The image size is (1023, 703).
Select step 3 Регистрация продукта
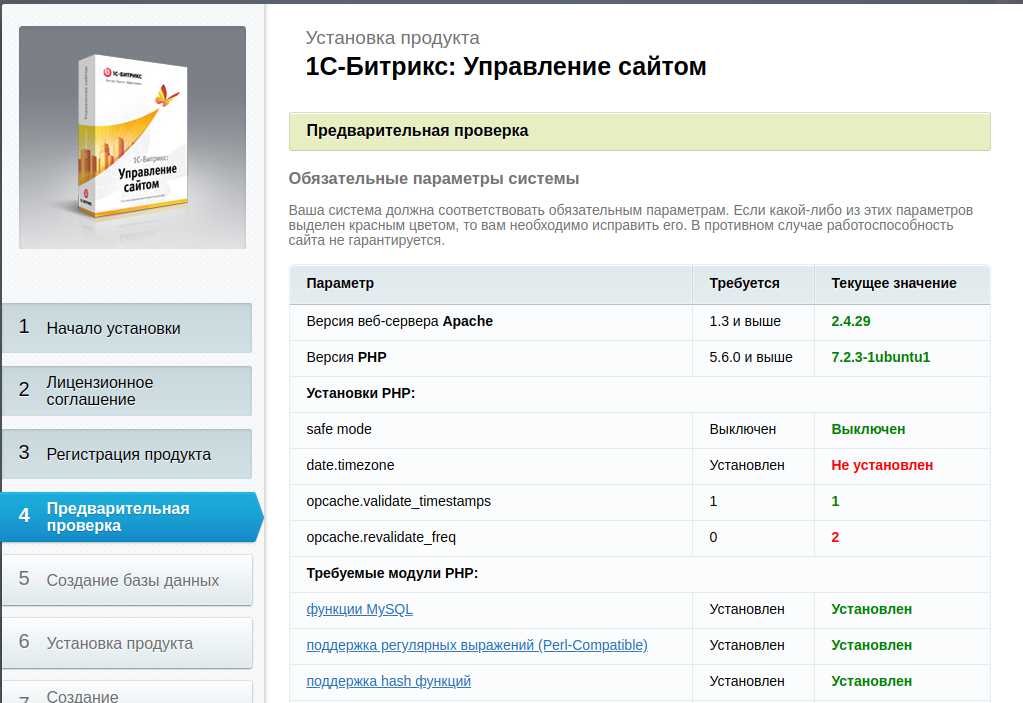click(127, 454)
